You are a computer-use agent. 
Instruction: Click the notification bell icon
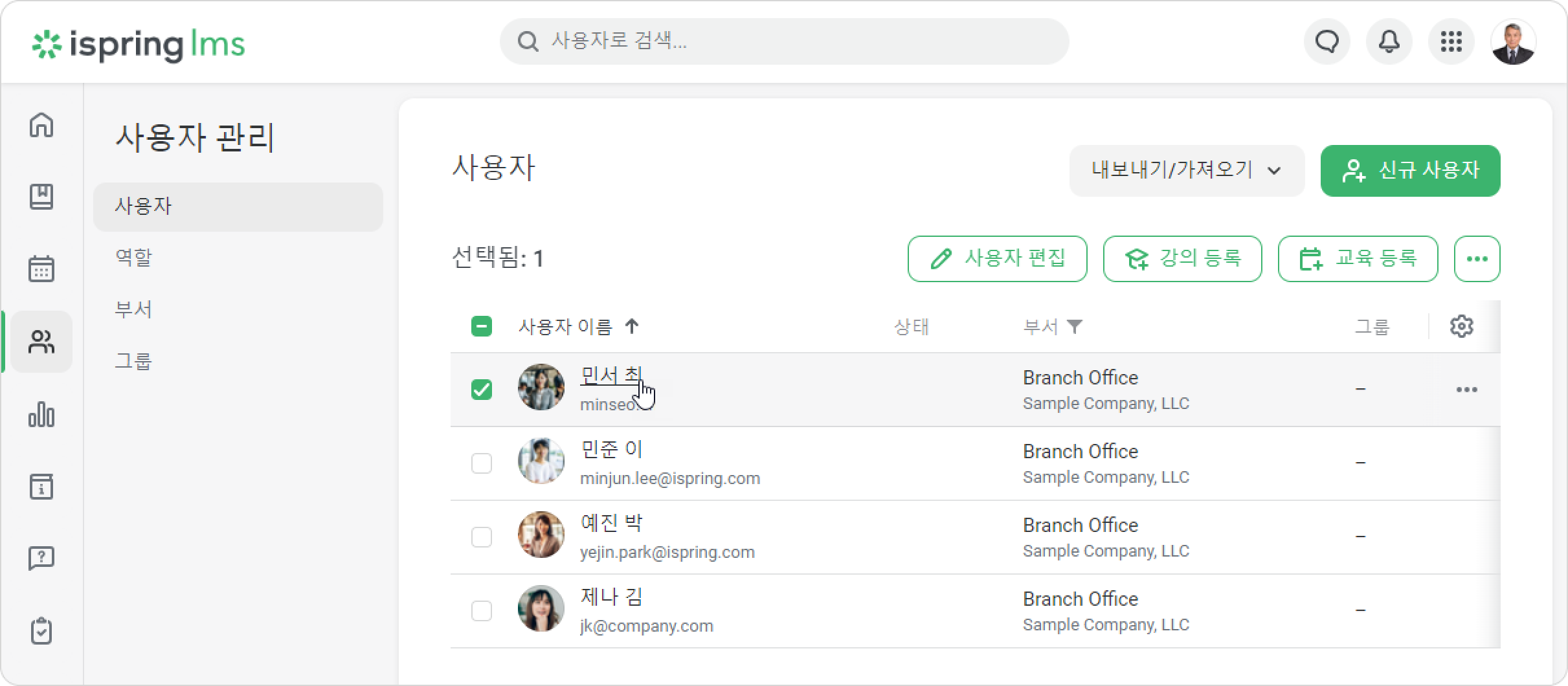1389,42
